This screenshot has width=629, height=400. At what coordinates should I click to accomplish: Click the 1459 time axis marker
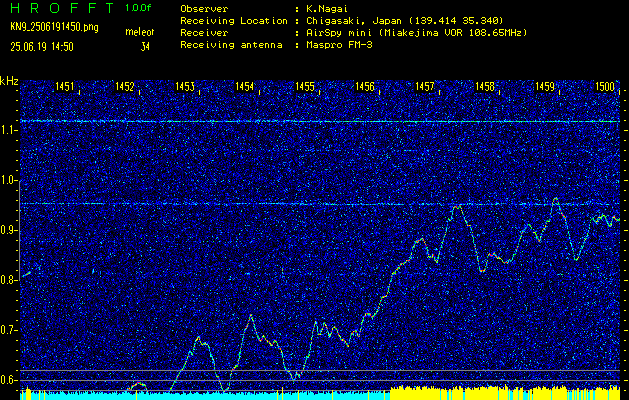[x=545, y=86]
